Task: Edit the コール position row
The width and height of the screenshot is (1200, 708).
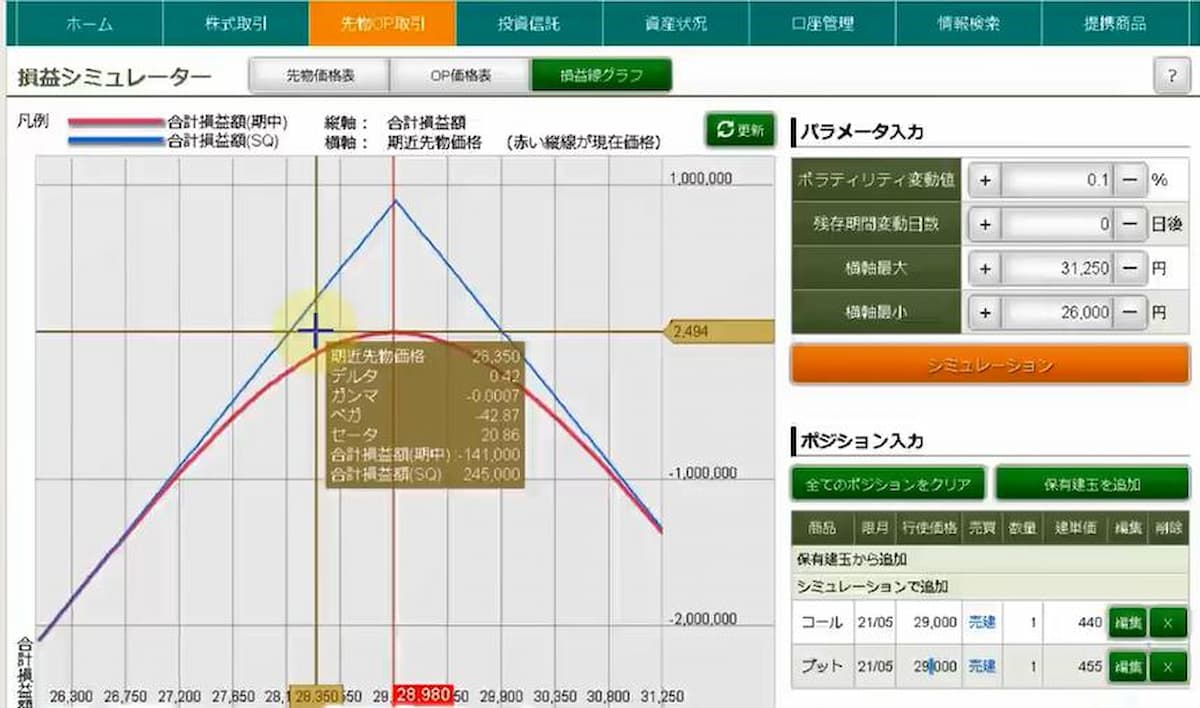Action: tap(1128, 623)
